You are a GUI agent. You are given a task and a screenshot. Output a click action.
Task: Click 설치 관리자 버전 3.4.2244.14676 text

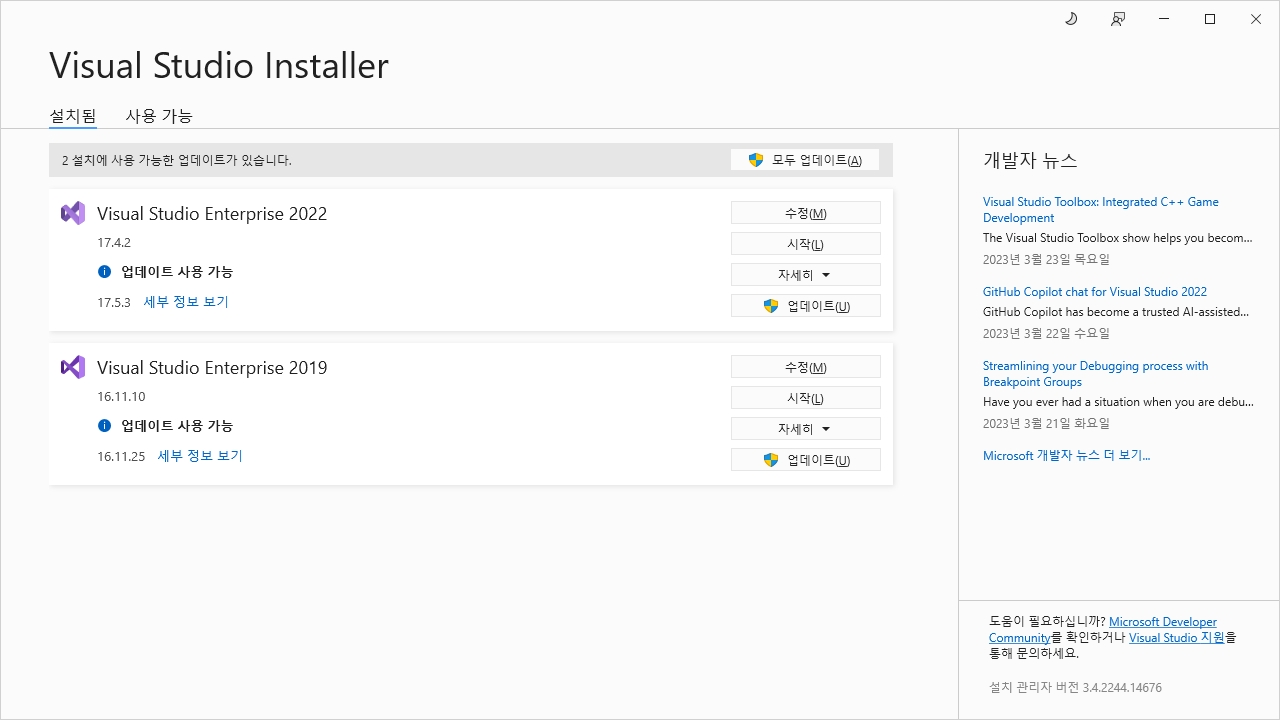1075,688
